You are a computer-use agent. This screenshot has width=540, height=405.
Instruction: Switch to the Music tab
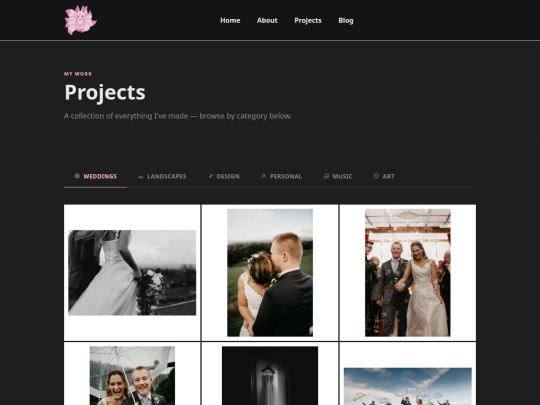(338, 176)
